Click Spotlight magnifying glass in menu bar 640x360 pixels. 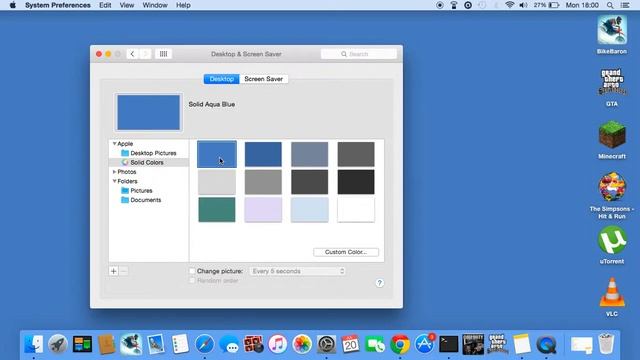pos(610,5)
